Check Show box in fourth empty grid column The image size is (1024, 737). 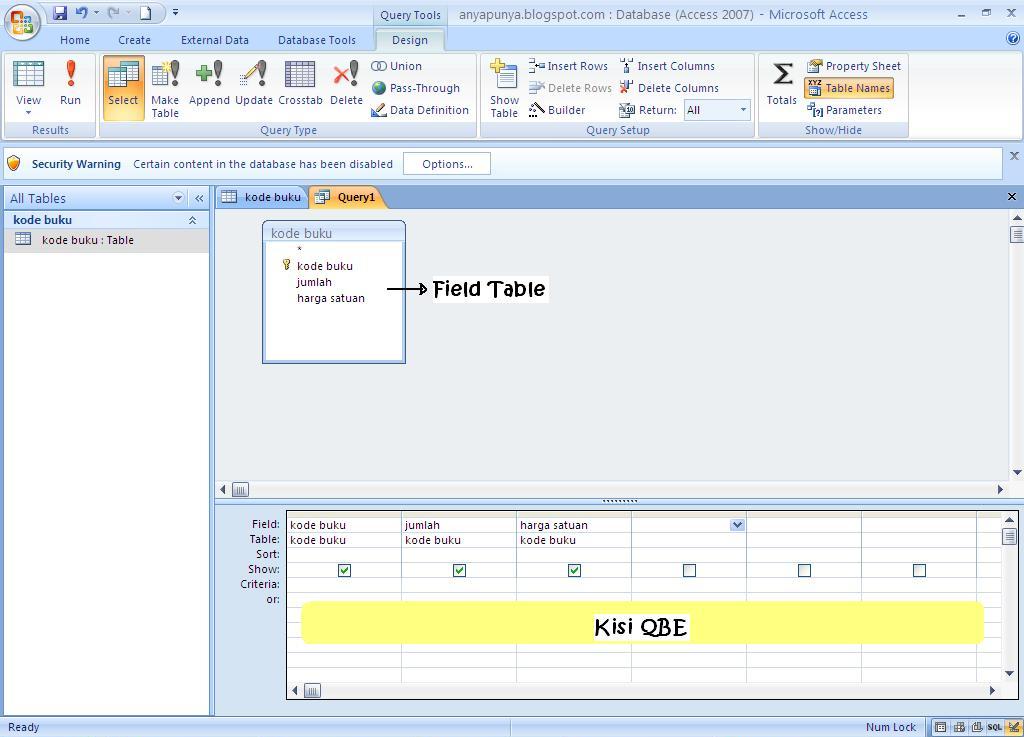tap(689, 571)
